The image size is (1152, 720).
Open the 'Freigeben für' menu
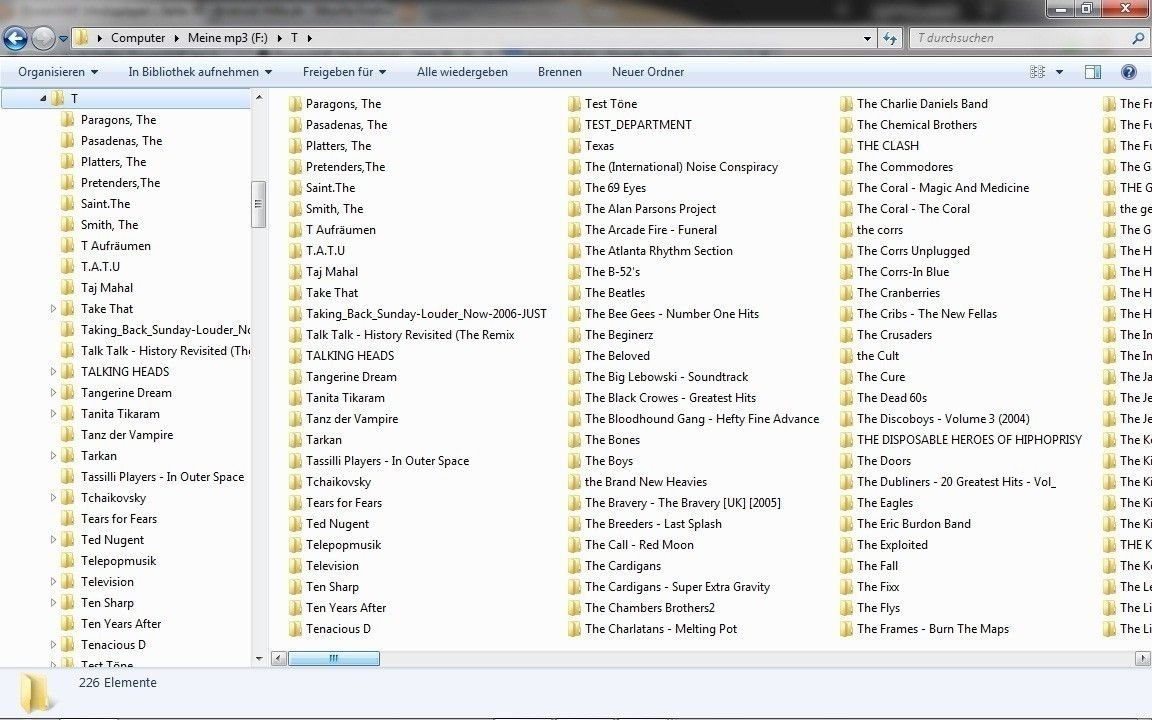pos(344,72)
